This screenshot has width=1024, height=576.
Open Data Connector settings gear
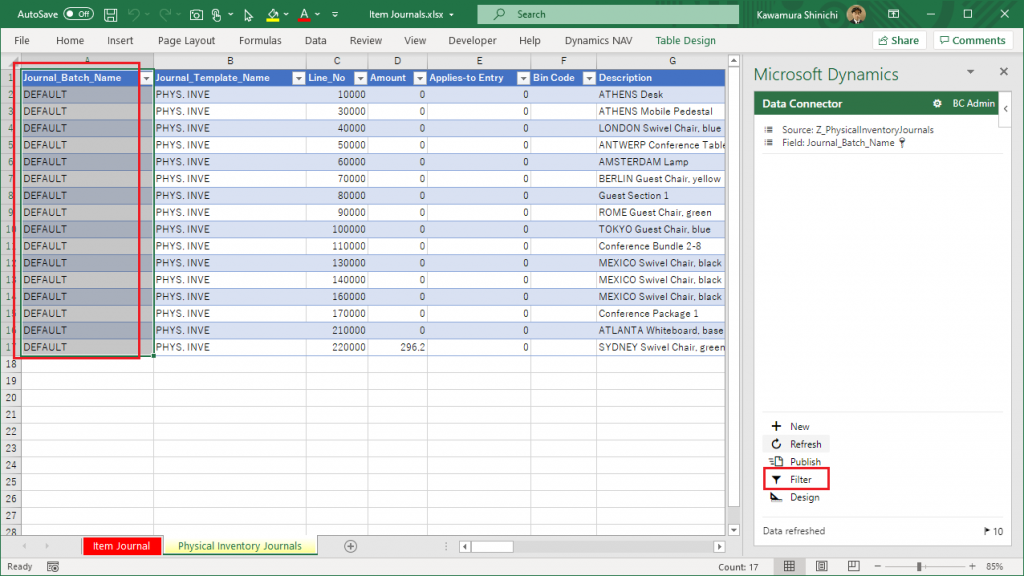[x=937, y=103]
